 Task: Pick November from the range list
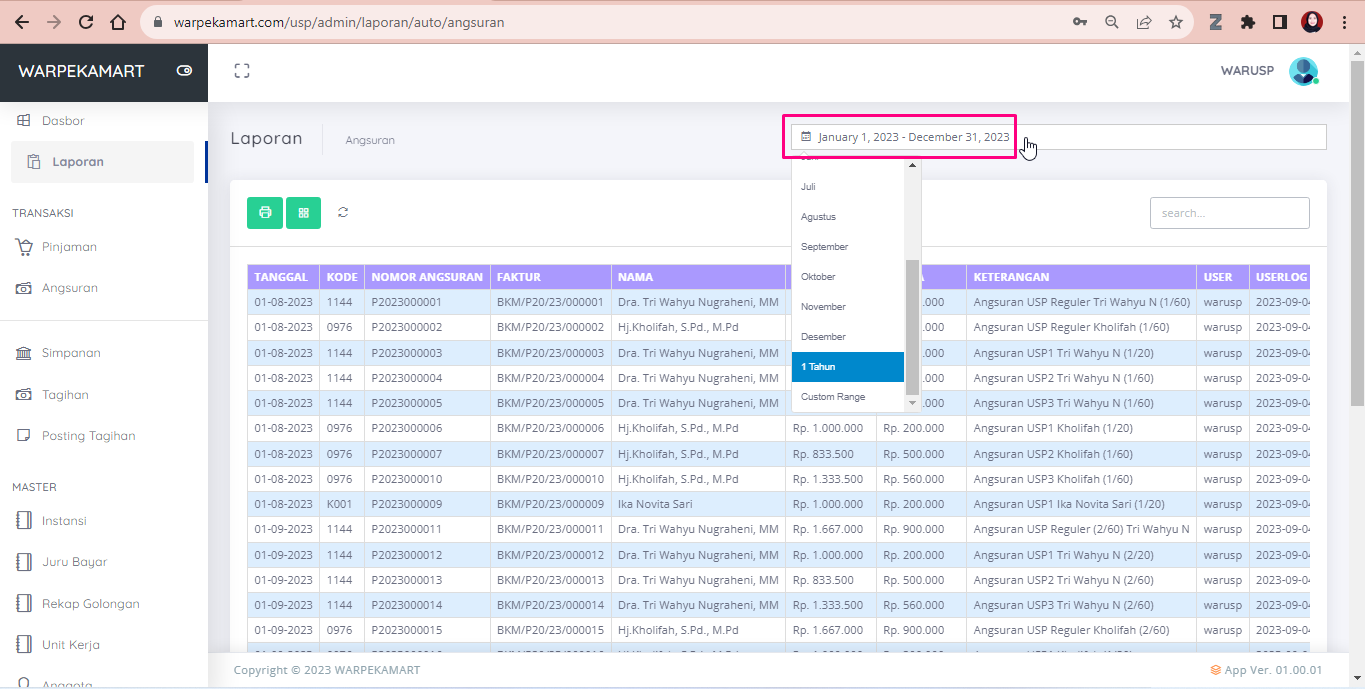[848, 307]
